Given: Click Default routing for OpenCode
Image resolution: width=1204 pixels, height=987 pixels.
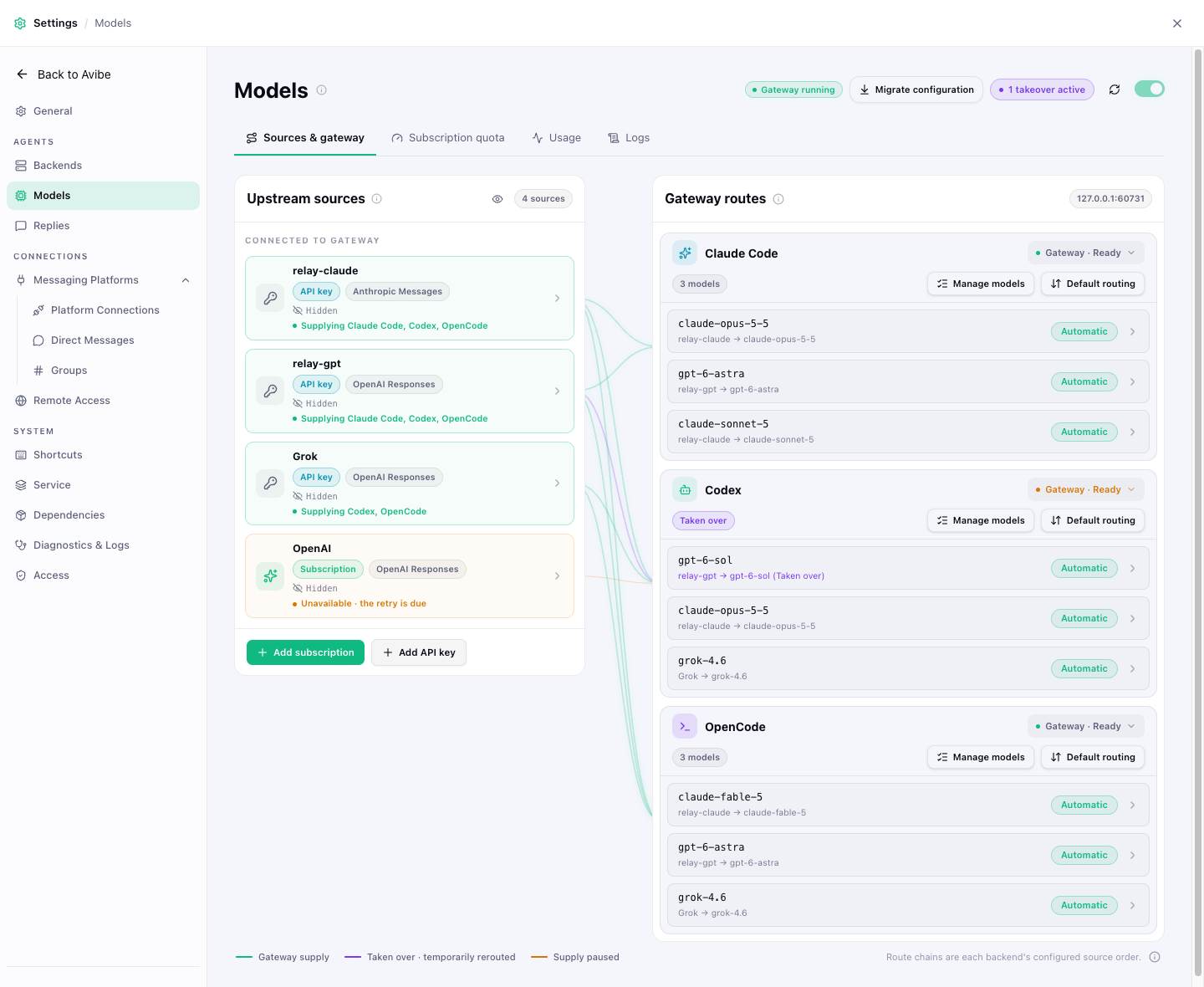Looking at the screenshot, I should (1093, 757).
